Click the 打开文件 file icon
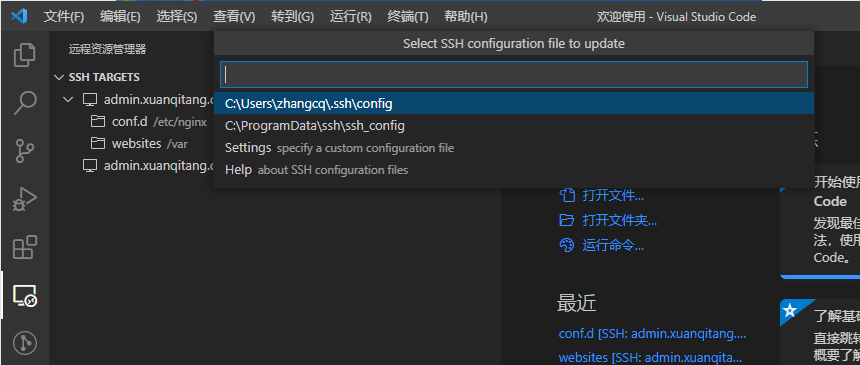860x365 pixels. [x=566, y=195]
